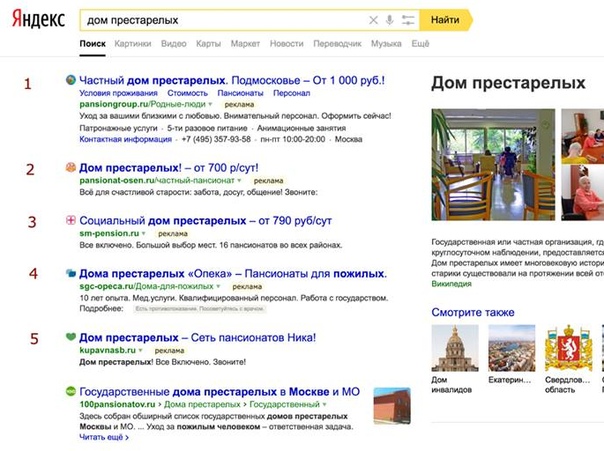Click 'Дома престарелых' breadcrumb link

point(202,404)
